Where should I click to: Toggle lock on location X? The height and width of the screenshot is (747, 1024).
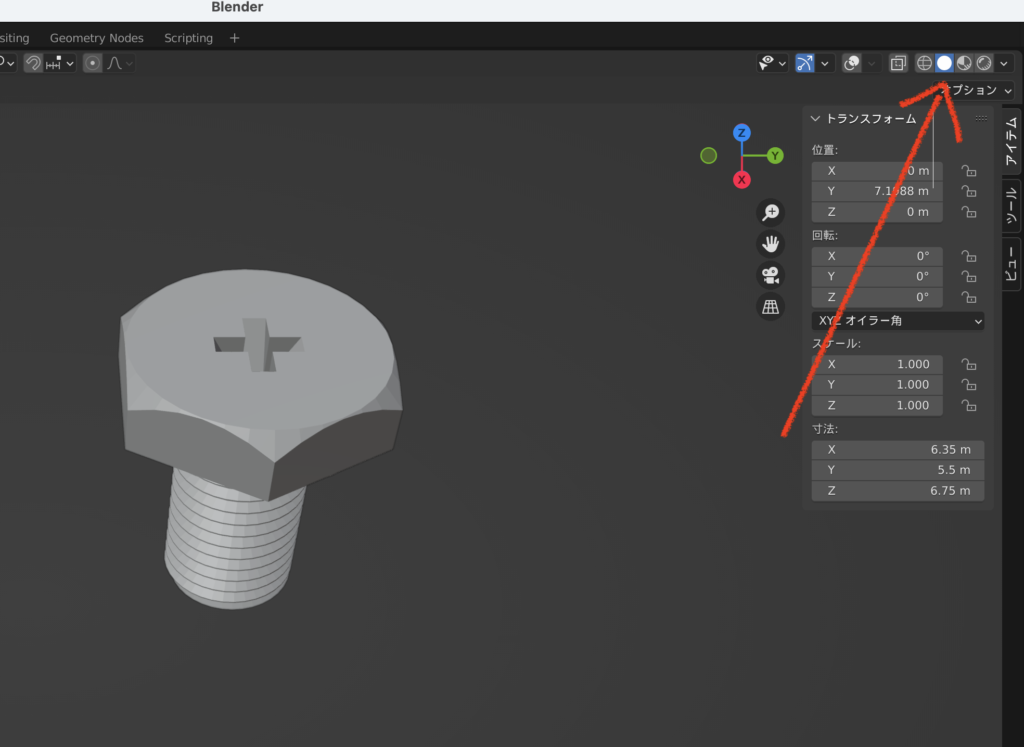point(968,171)
